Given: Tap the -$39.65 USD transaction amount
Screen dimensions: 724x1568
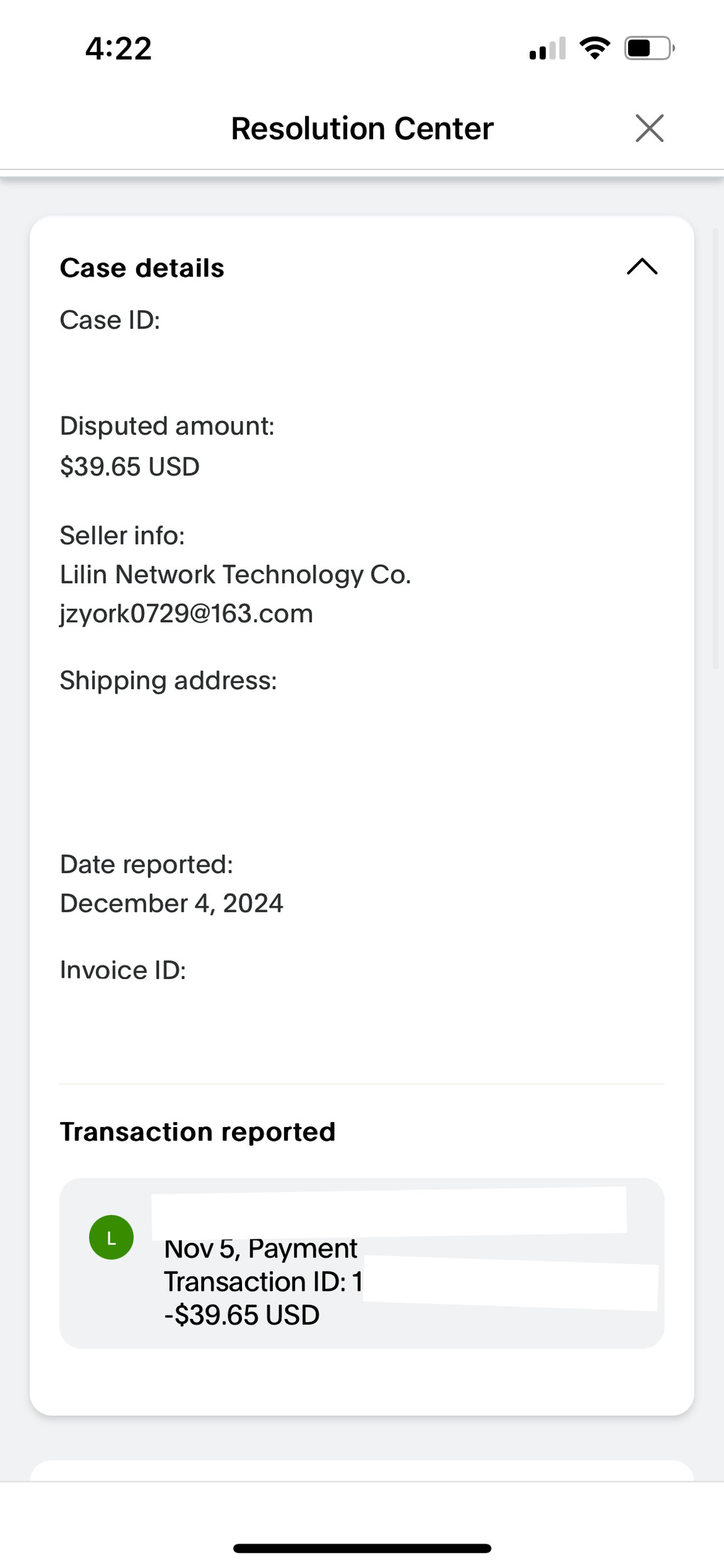Looking at the screenshot, I should (x=241, y=1315).
